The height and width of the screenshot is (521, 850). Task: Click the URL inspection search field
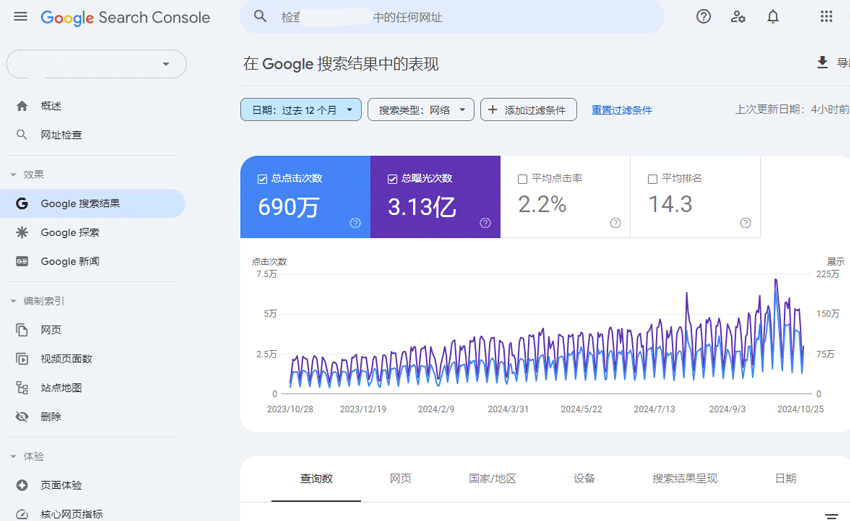click(x=452, y=17)
